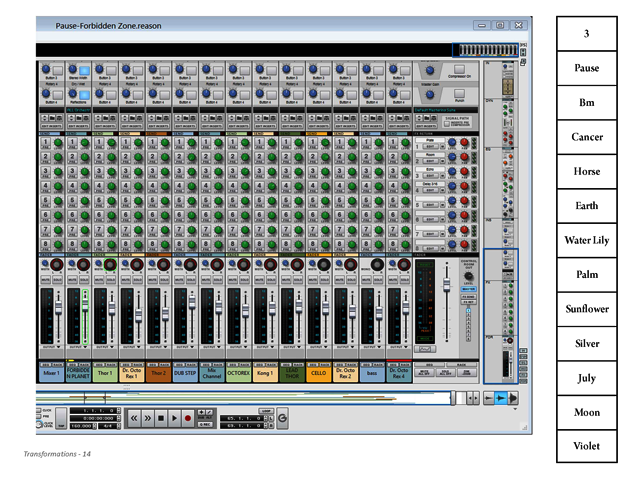
Task: Select the LEAD THOR channel name label
Action: coord(292,373)
